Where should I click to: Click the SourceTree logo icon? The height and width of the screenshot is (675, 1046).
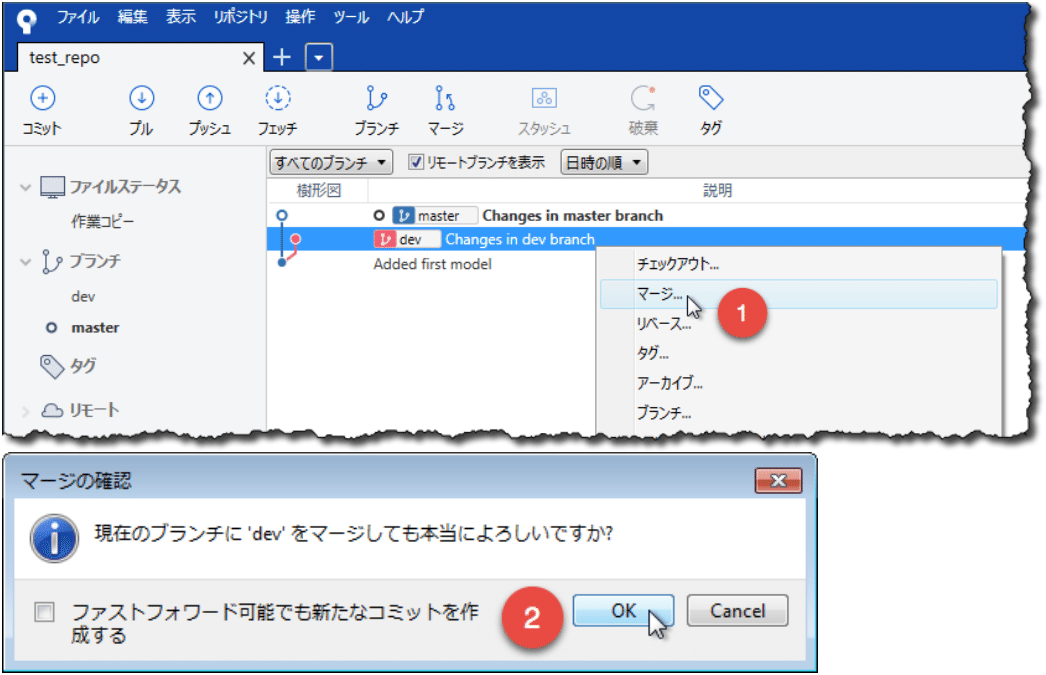[26, 21]
